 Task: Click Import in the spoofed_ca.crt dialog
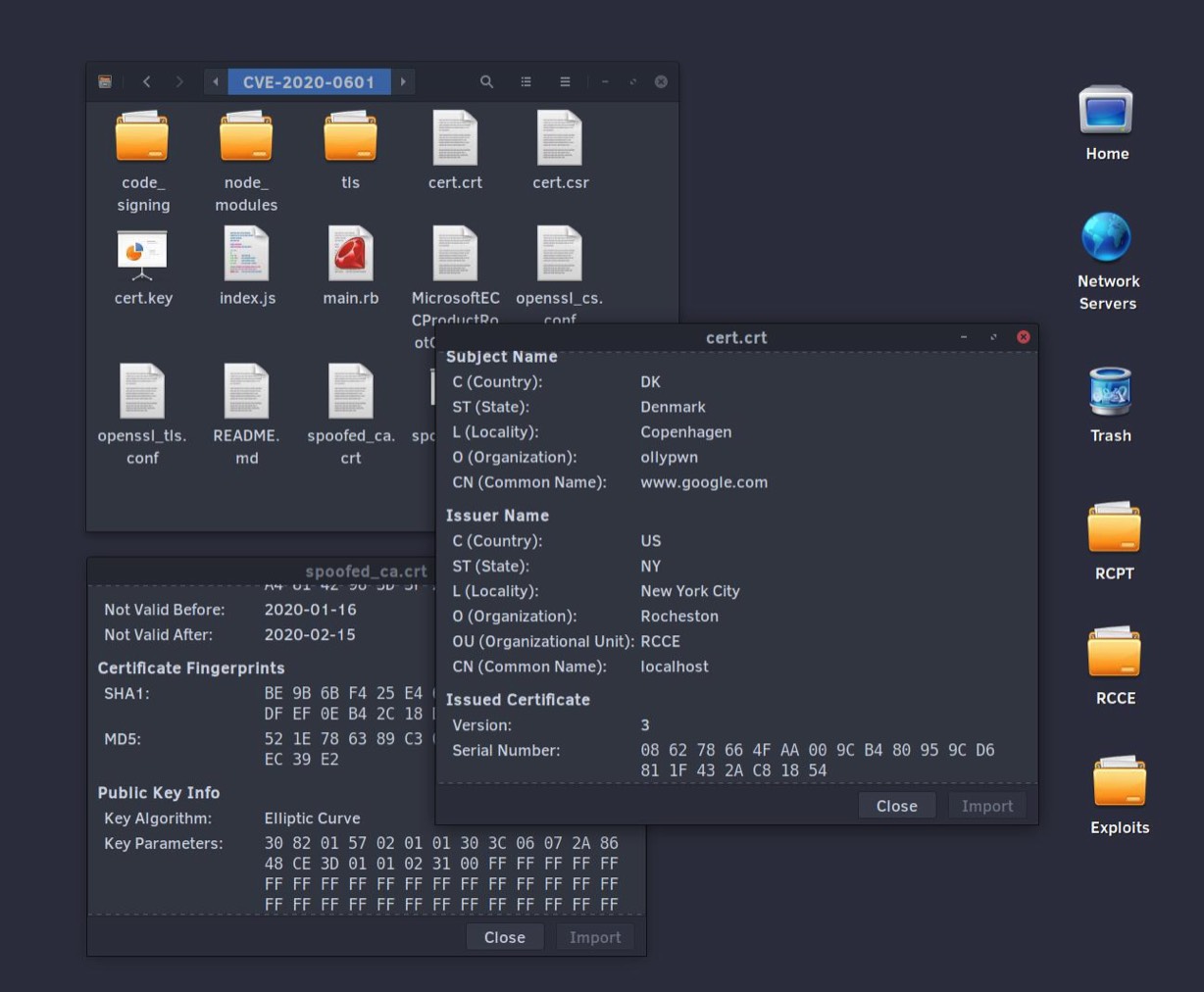click(x=595, y=937)
